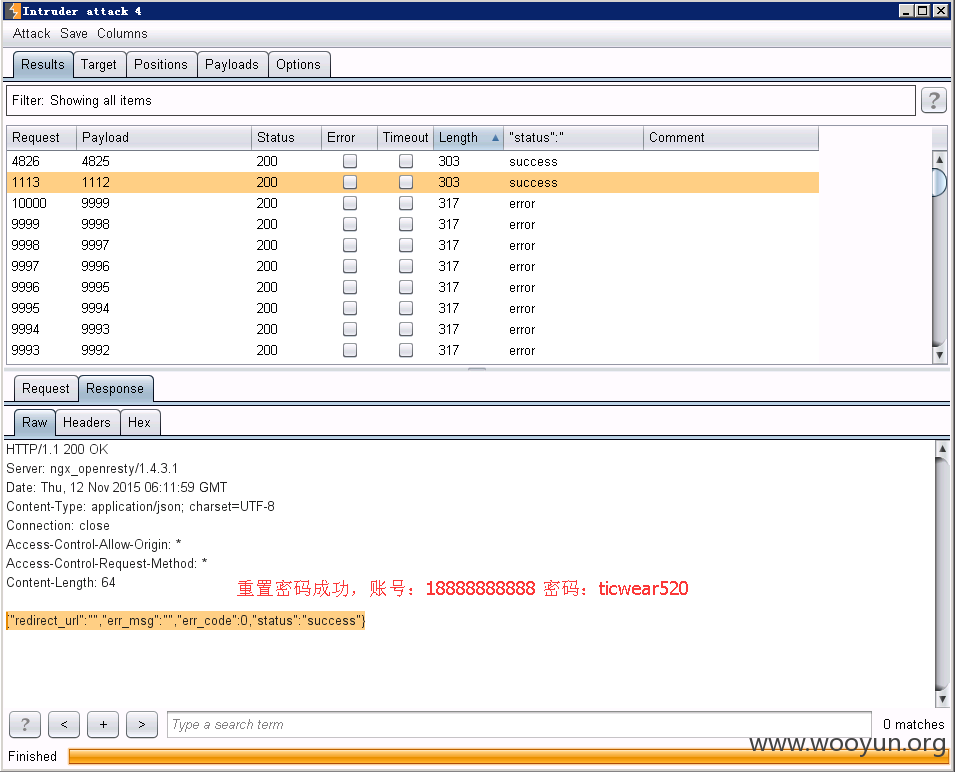Sort by the Status column header

click(286, 138)
